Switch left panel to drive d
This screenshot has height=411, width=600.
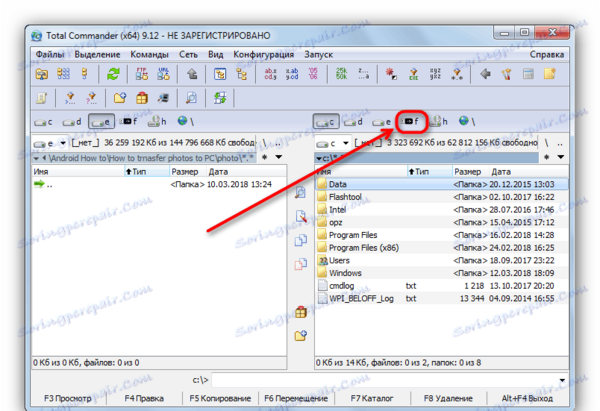point(72,122)
